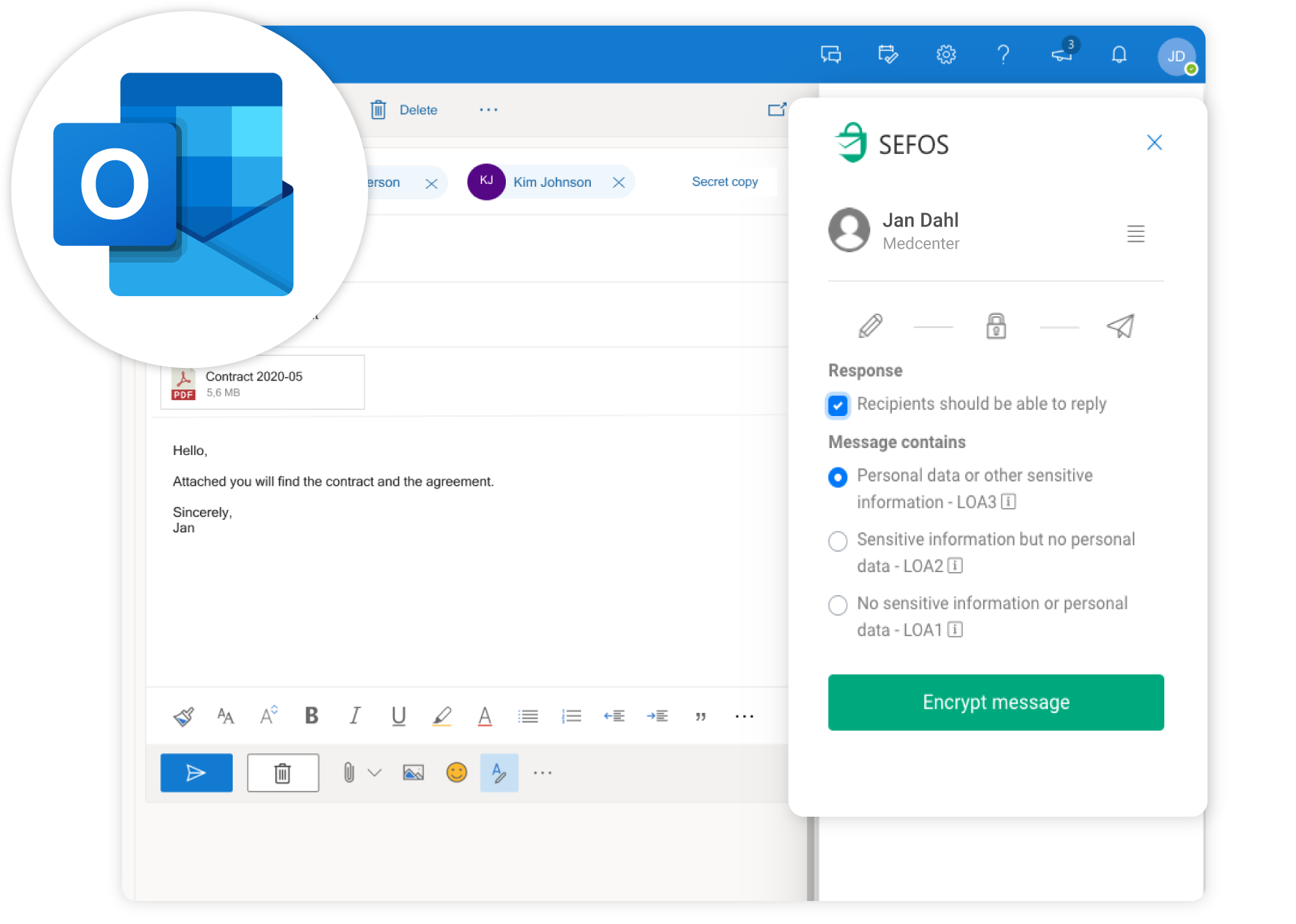Increase paragraph indent

click(x=657, y=716)
